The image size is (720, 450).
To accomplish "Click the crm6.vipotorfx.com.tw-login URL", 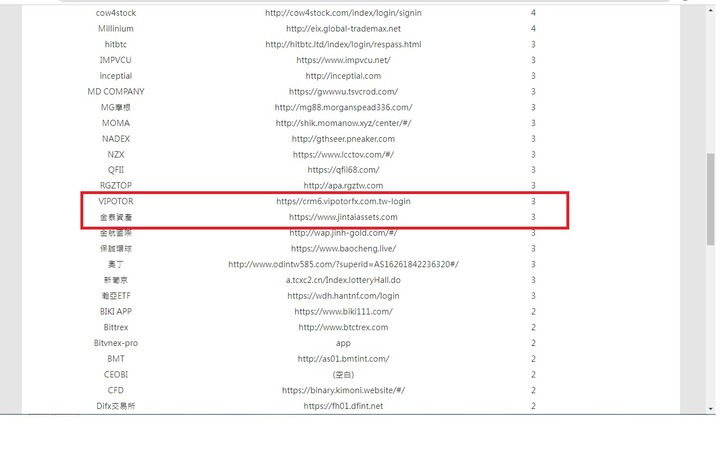I will click(343, 201).
